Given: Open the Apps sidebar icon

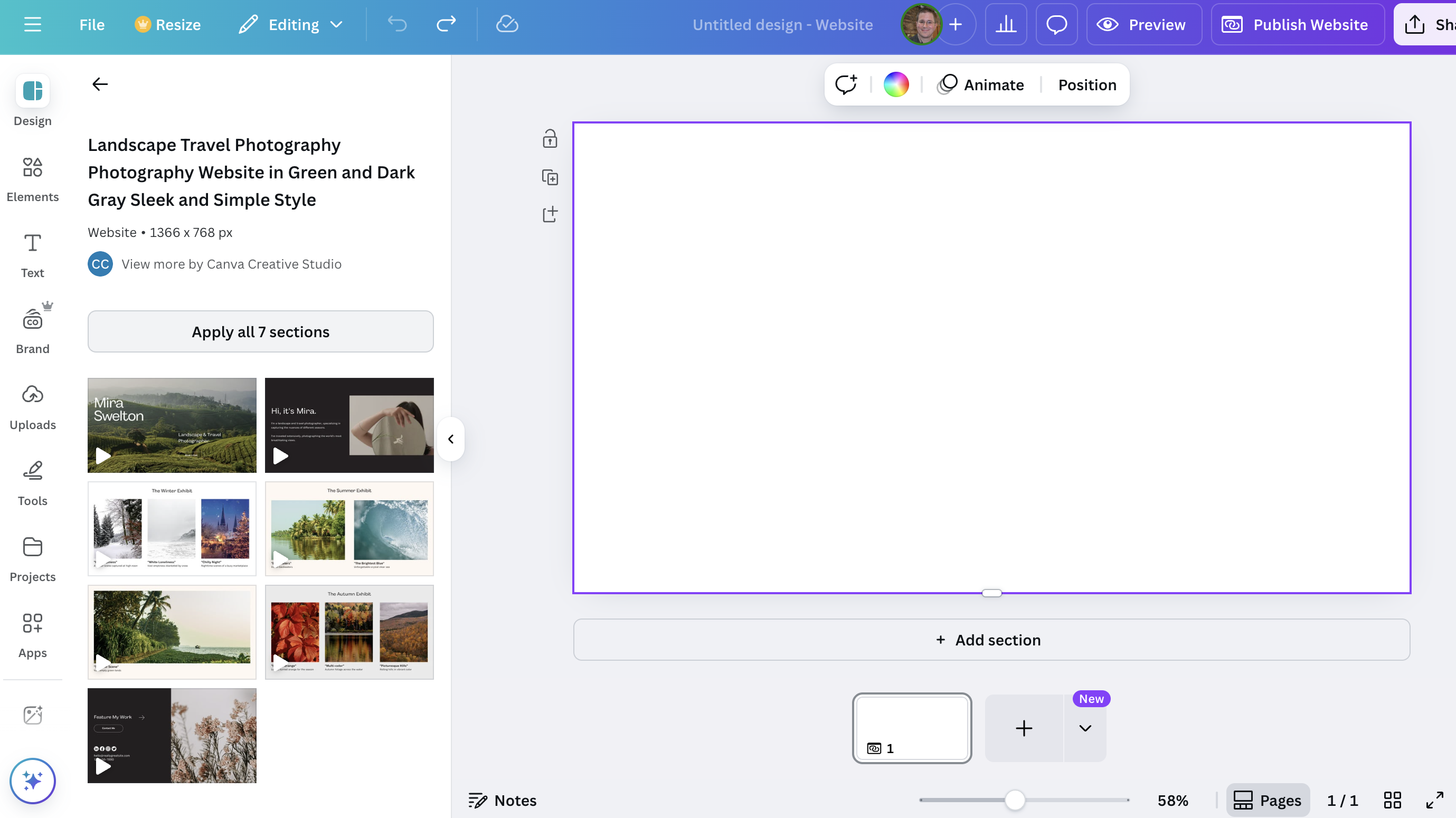Looking at the screenshot, I should pyautogui.click(x=32, y=635).
